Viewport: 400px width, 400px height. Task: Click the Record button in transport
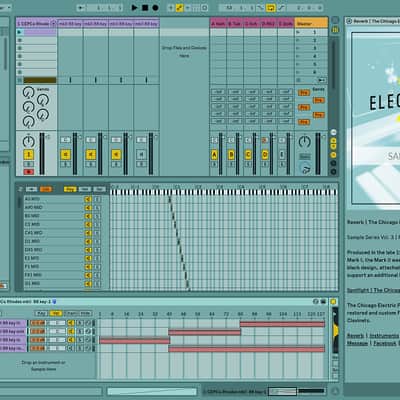[x=155, y=7]
